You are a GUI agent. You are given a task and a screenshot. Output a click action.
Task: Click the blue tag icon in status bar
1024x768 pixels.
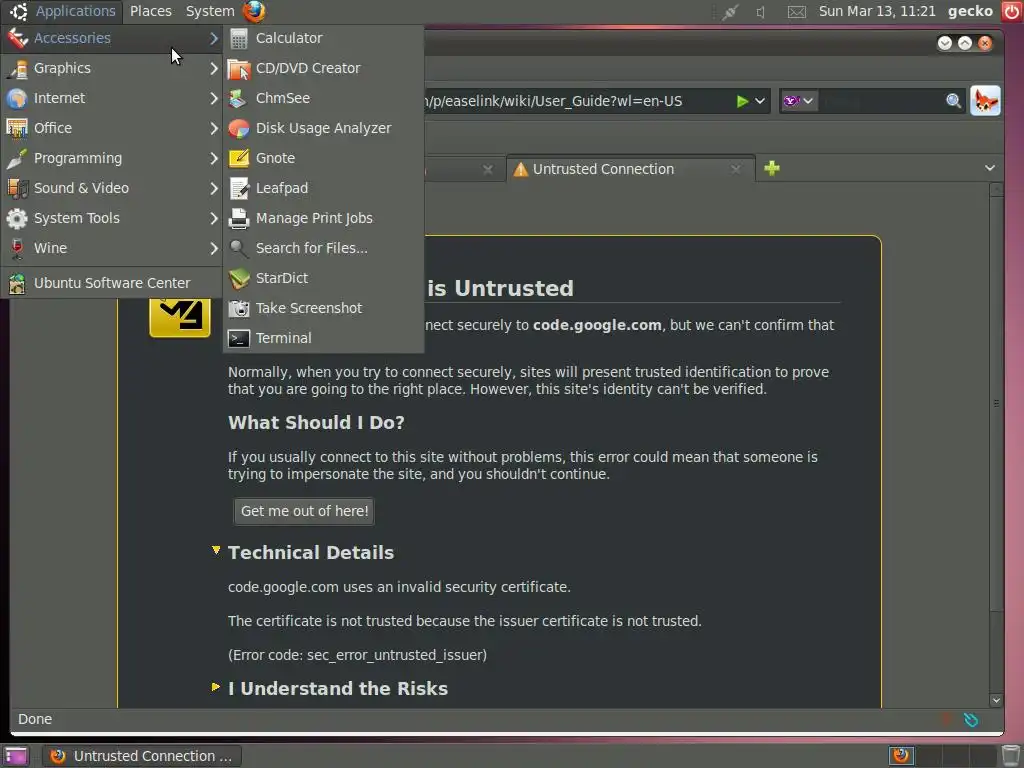pos(971,720)
